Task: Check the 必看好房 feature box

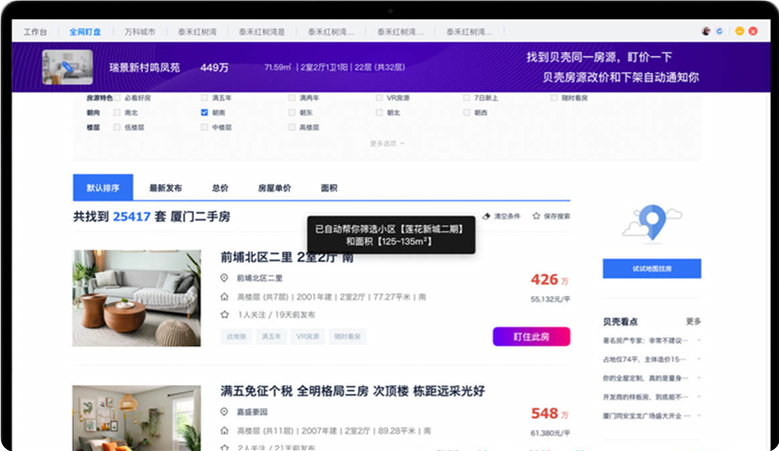Action: coord(117,98)
